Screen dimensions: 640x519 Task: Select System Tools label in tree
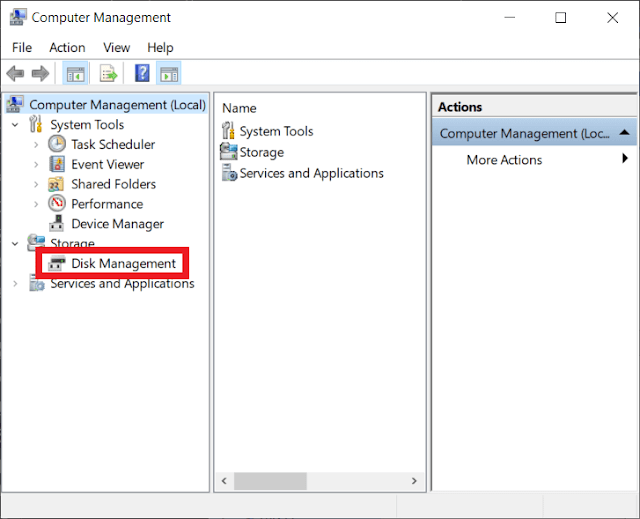[87, 124]
